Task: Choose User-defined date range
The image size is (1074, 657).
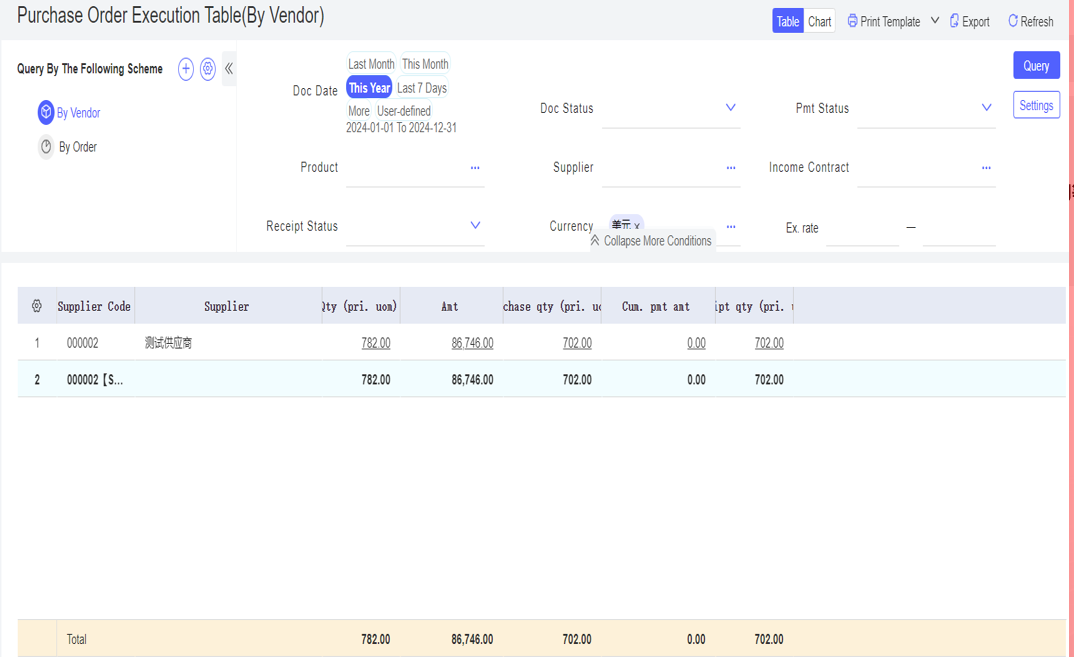Action: point(404,111)
